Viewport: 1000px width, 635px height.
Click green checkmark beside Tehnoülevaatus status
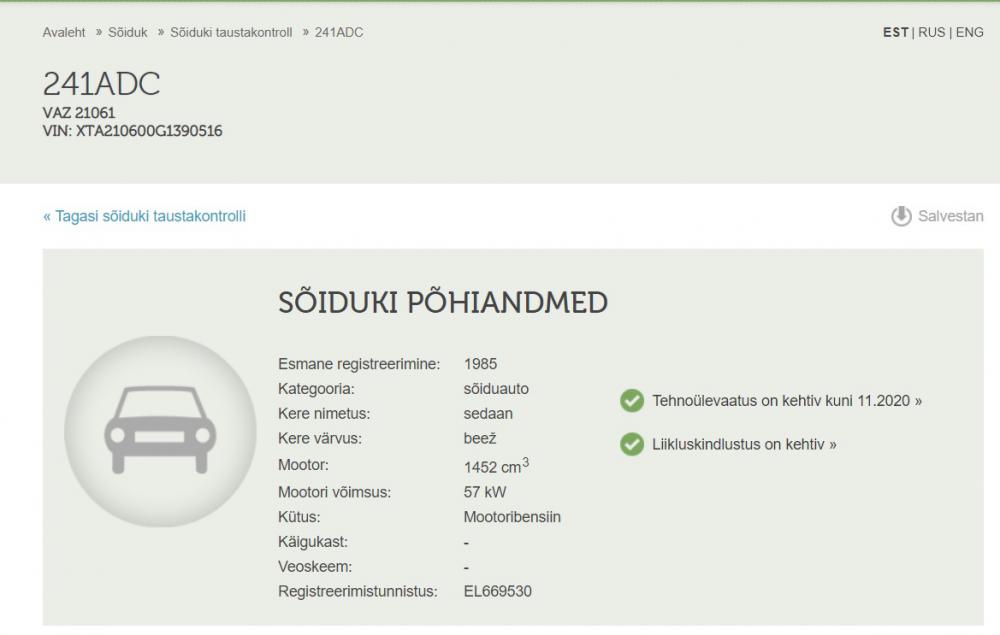632,401
